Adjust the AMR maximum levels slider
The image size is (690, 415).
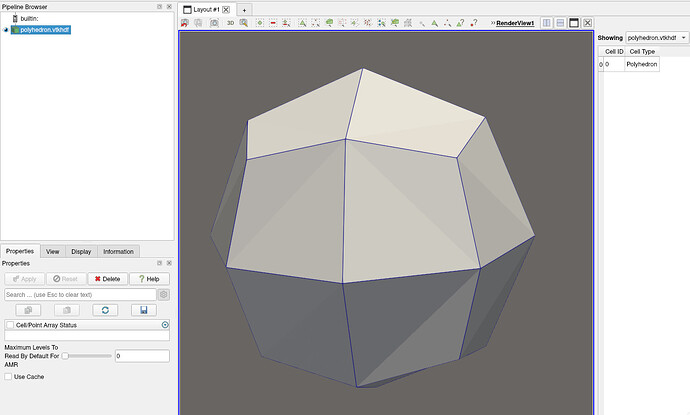point(66,355)
